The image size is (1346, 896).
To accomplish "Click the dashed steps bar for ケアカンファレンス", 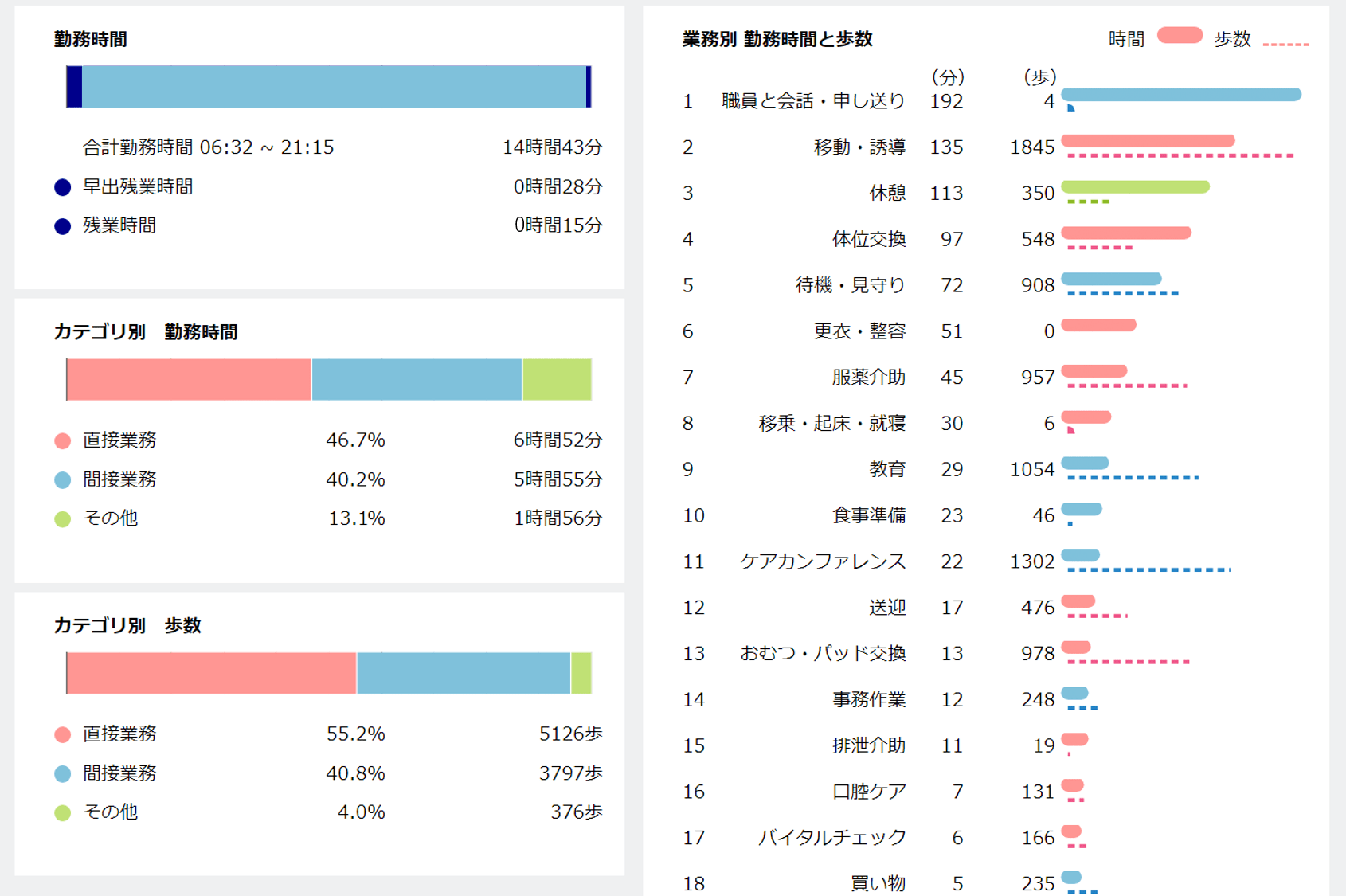I will point(1148,569).
